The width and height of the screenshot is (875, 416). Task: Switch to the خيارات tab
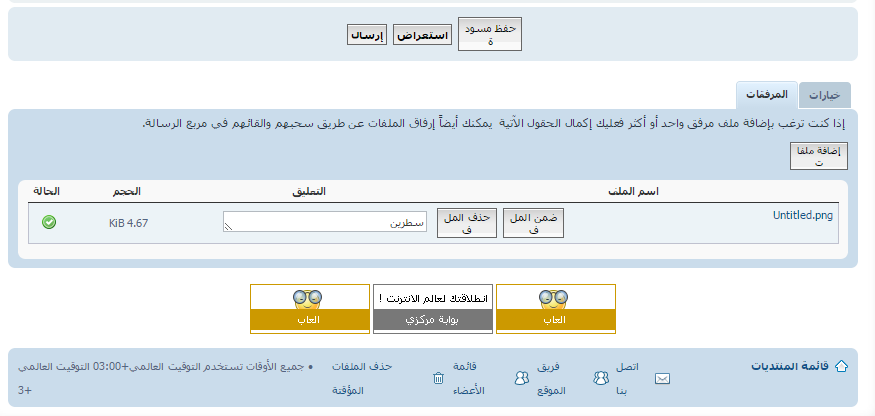(x=825, y=95)
